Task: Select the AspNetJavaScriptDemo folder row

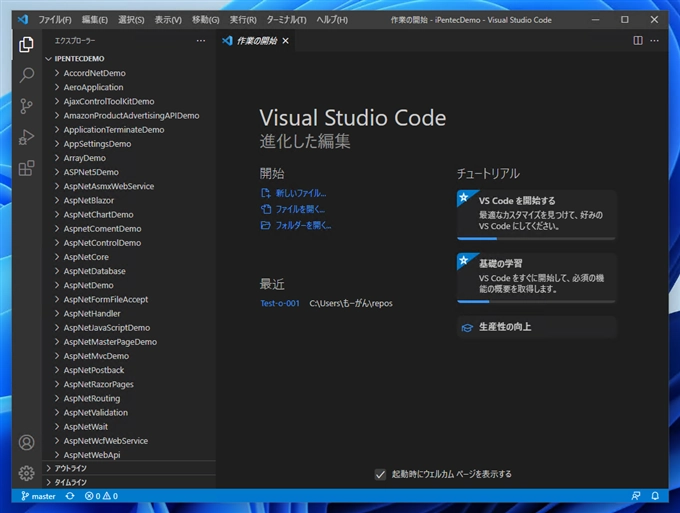Action: point(130,328)
